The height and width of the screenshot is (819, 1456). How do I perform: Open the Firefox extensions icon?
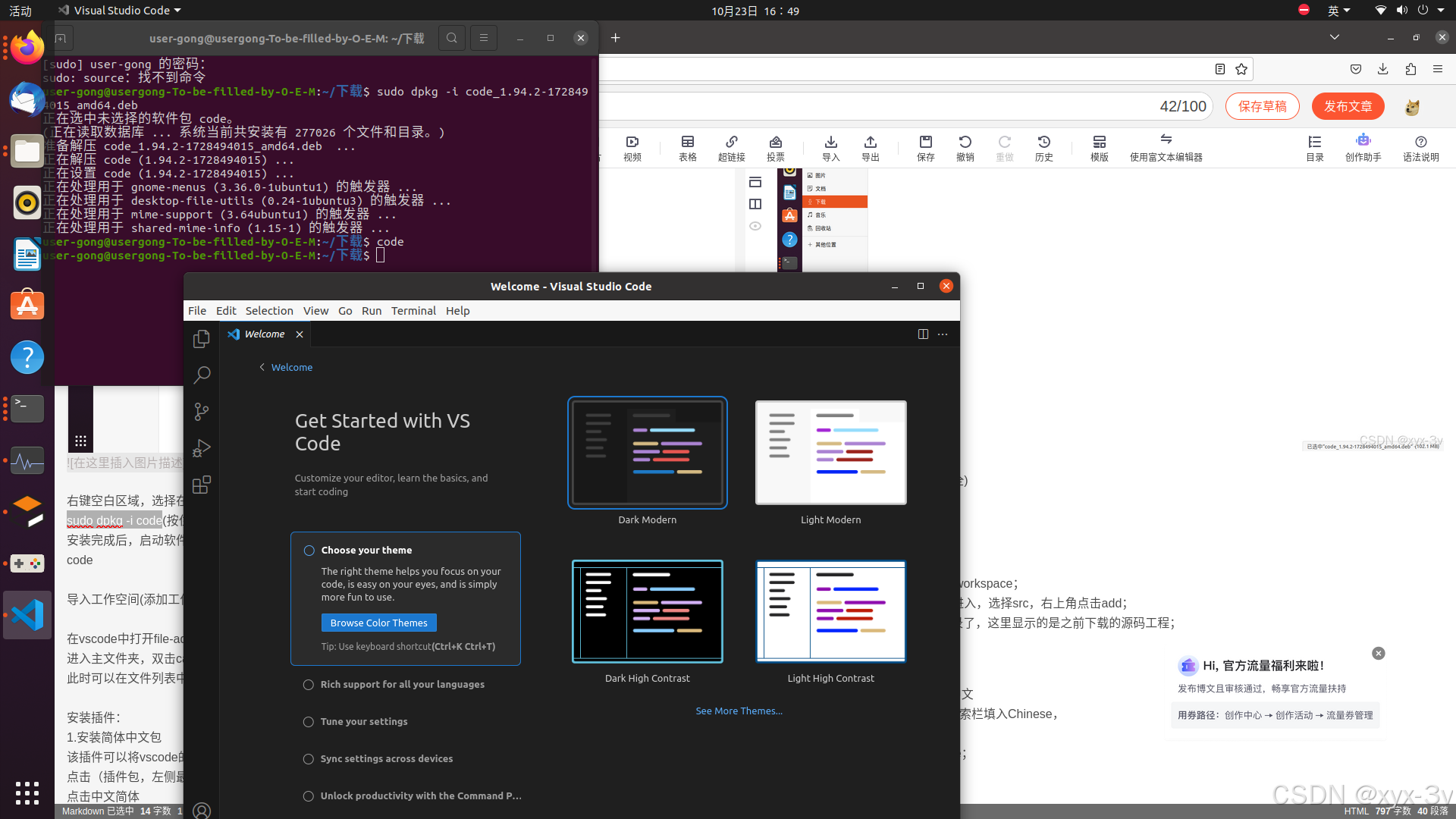click(1410, 69)
